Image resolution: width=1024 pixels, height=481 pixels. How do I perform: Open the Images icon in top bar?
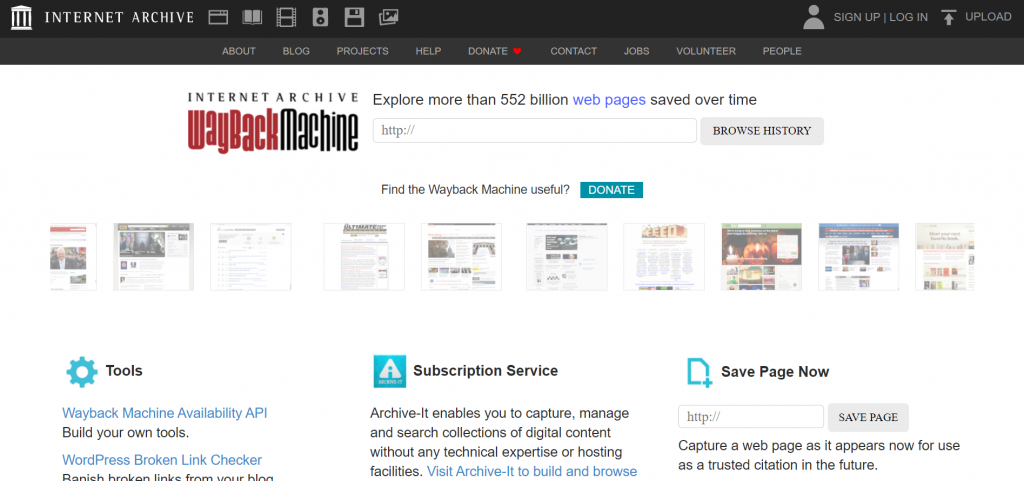[x=388, y=17]
